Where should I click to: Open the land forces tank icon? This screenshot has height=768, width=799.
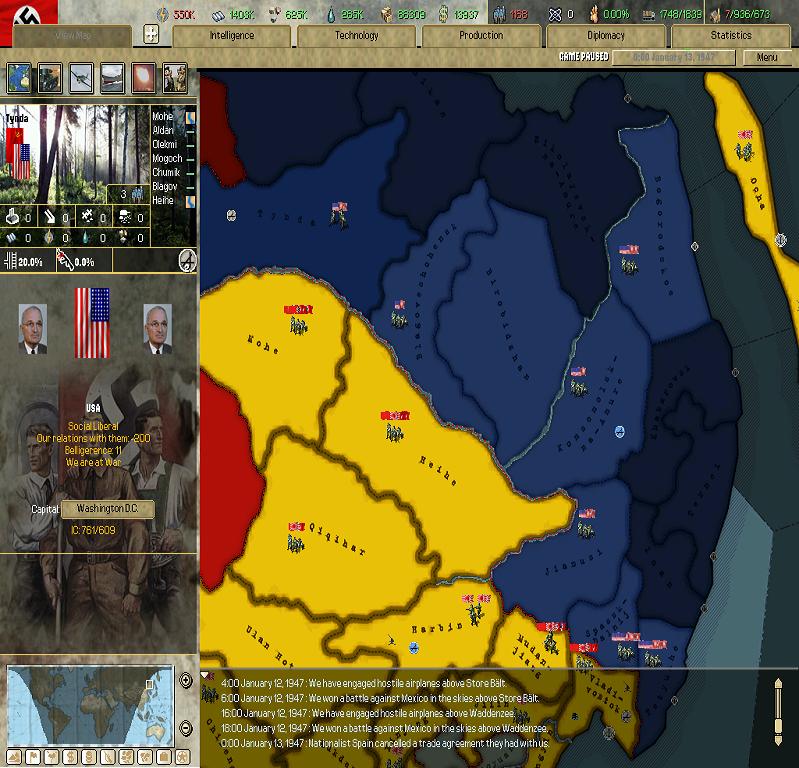coord(51,78)
